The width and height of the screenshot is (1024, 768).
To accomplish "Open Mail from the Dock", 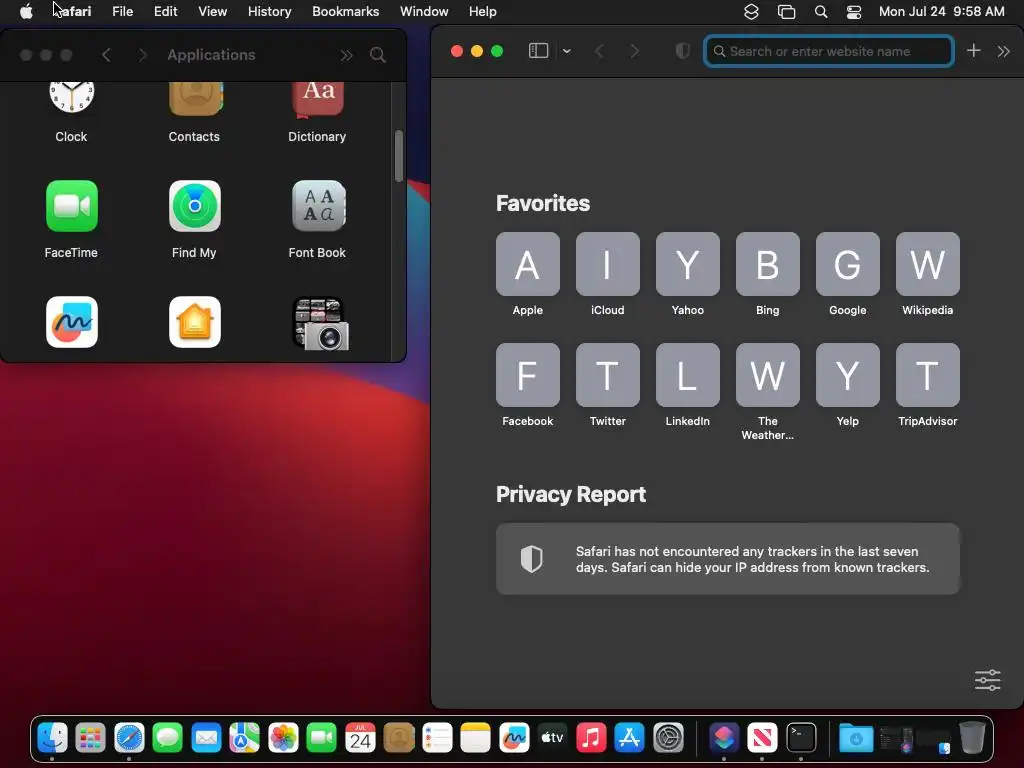I will click(x=206, y=738).
